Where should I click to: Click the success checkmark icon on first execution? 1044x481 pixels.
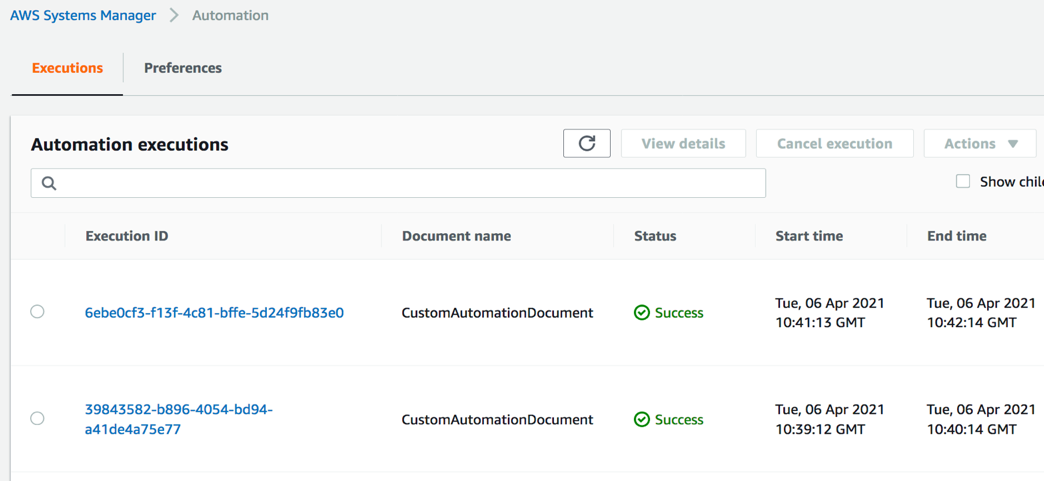(642, 313)
